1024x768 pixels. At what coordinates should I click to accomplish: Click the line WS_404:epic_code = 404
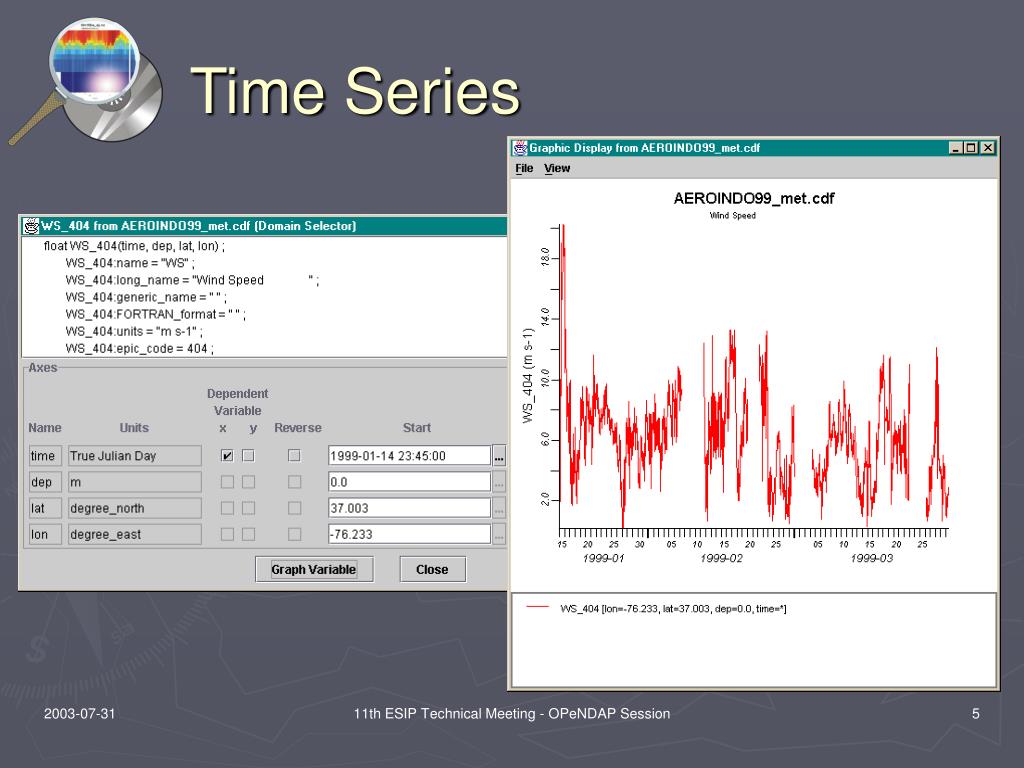pyautogui.click(x=139, y=348)
